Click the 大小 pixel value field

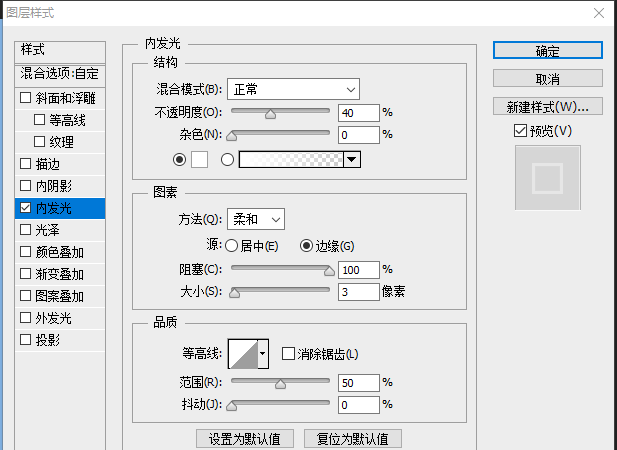[x=358, y=292]
